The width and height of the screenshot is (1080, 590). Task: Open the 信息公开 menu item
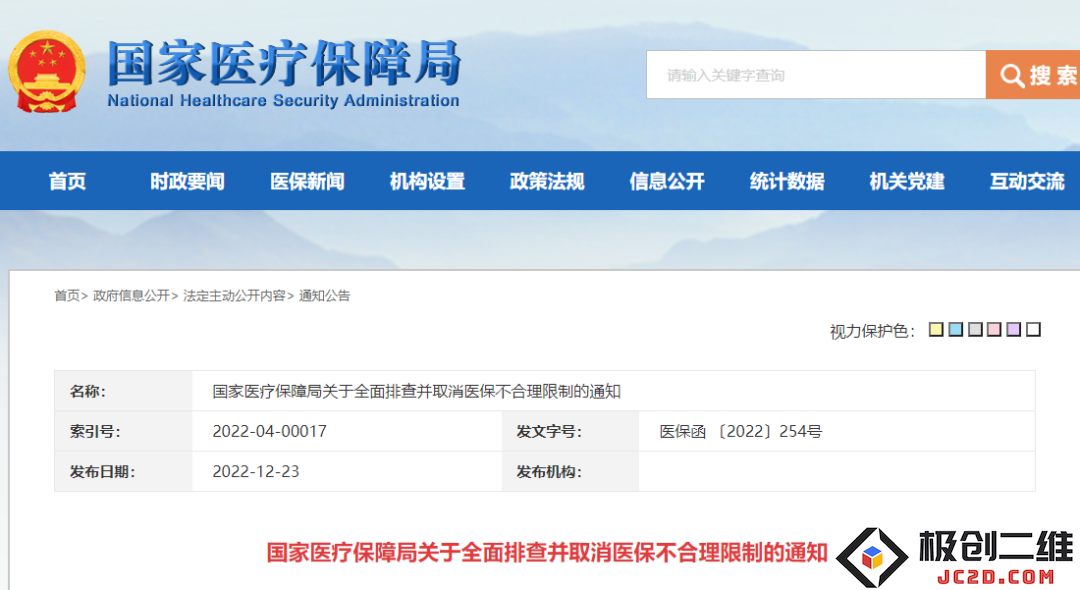667,181
